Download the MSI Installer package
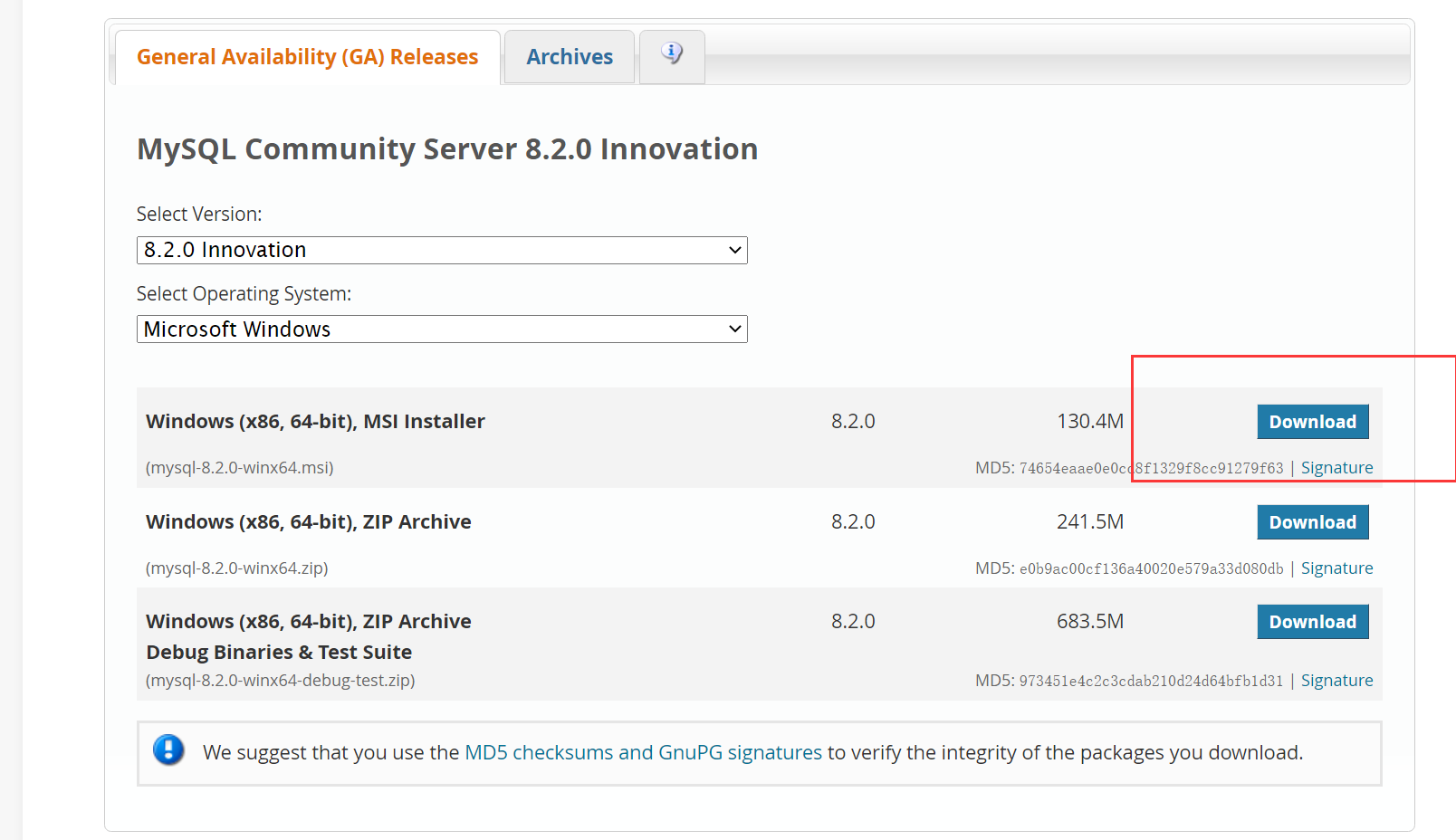Screen dimensions: 1456x840 click(x=1313, y=422)
